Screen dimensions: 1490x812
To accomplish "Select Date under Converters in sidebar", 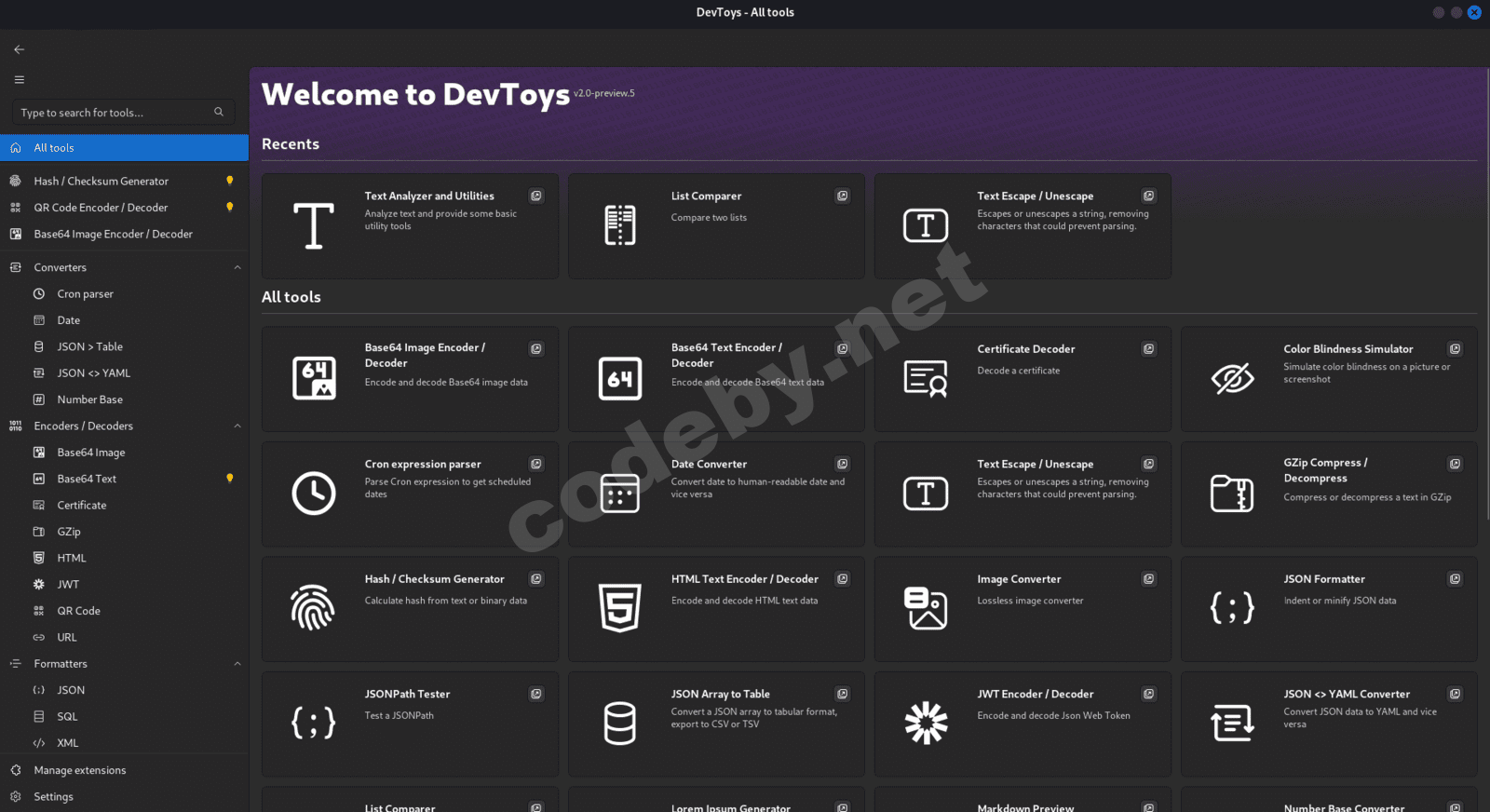I will (x=124, y=320).
